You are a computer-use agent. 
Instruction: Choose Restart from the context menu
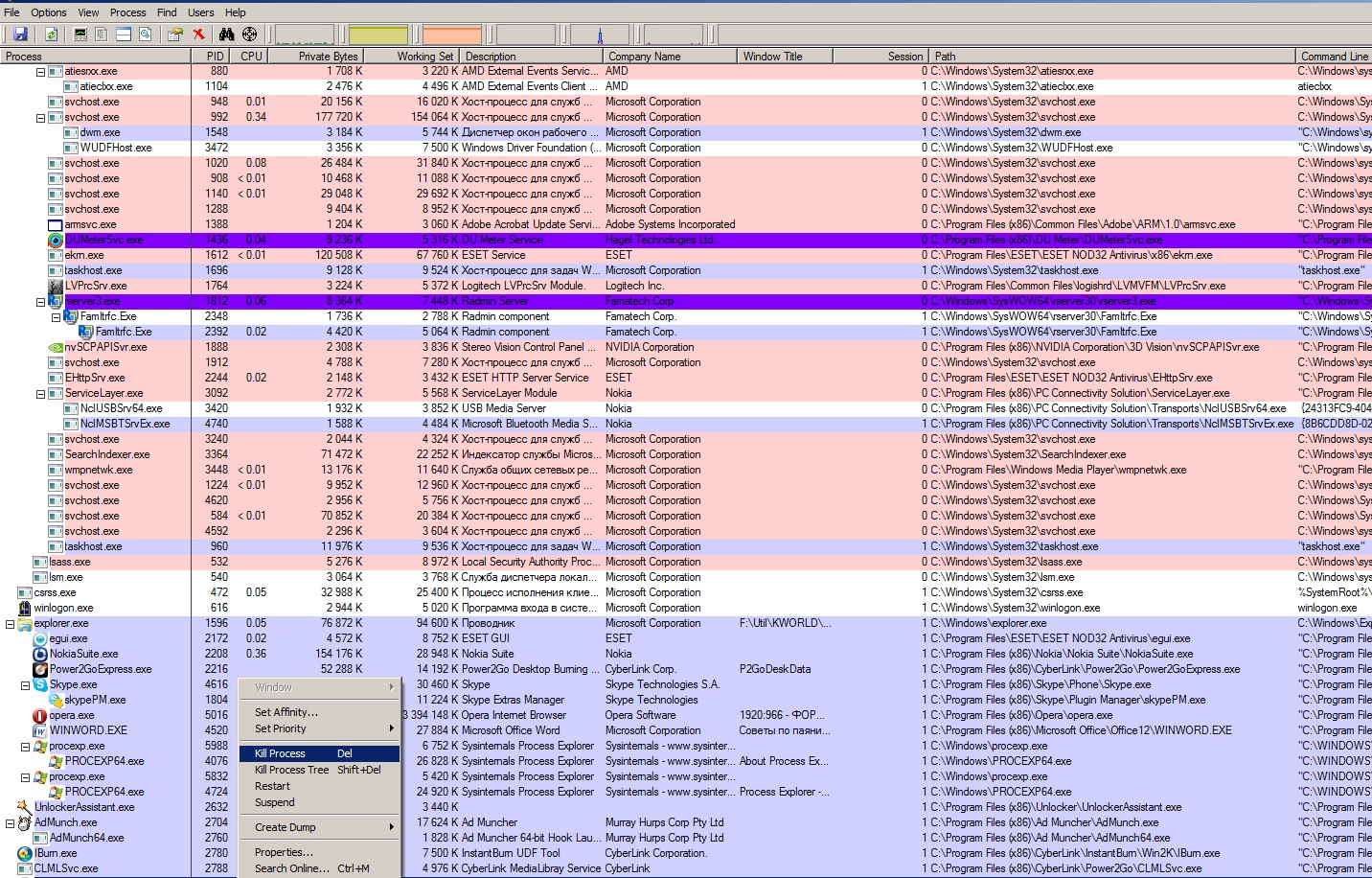pos(319,786)
